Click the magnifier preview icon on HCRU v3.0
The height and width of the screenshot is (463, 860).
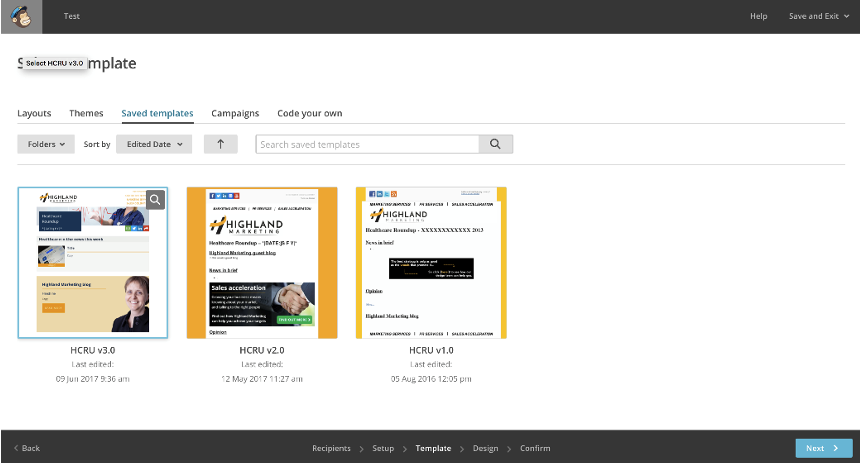(156, 199)
